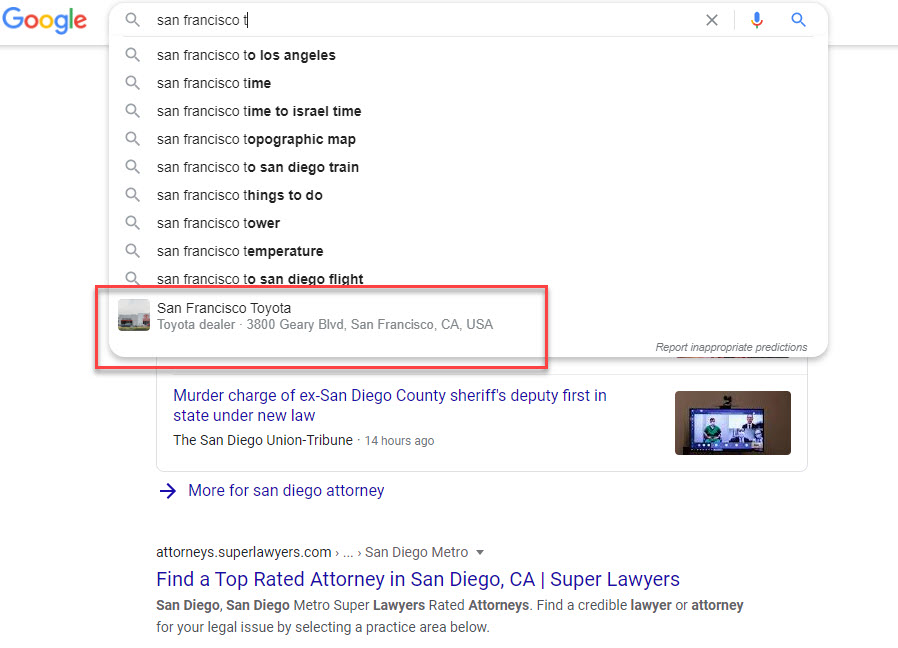Screen dimensions: 898x648
Task: Choose suggestion 'san francisco things to do'
Action: (x=240, y=195)
